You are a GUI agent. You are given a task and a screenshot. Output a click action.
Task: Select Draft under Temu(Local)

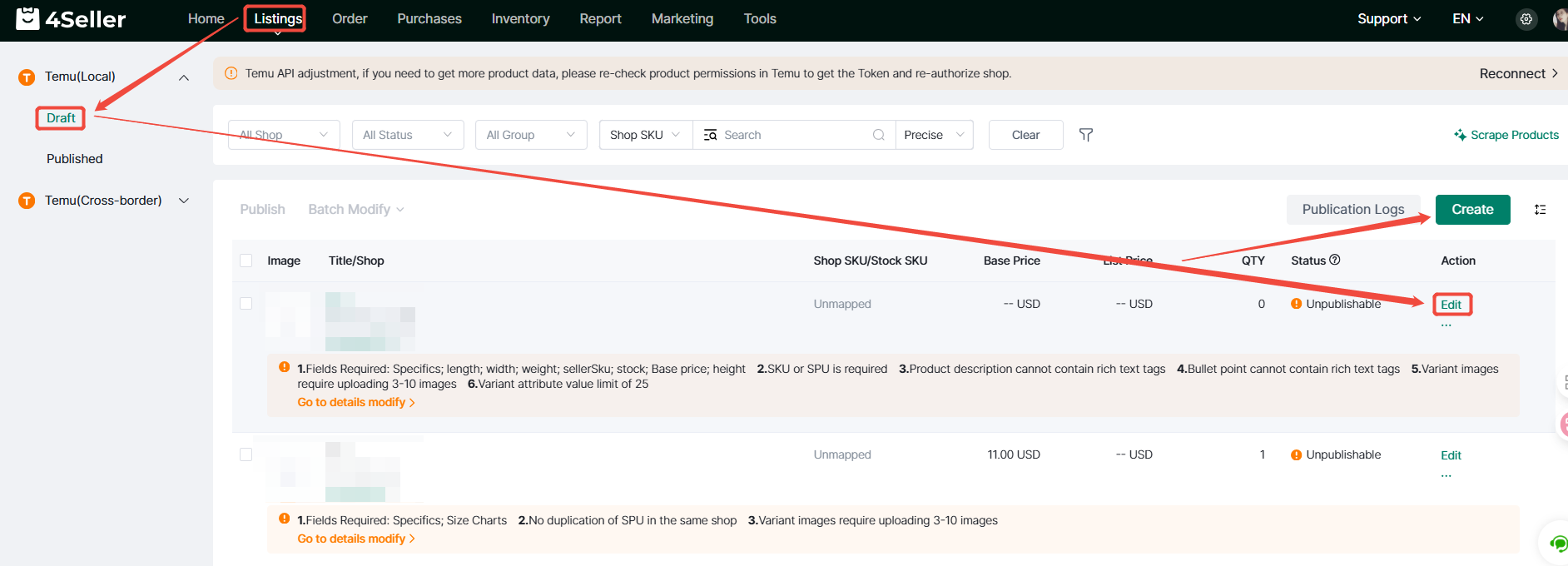tap(61, 118)
